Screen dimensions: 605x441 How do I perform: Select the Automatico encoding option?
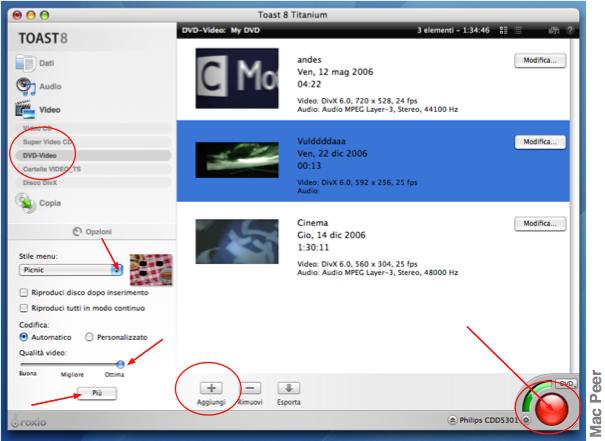[24, 337]
